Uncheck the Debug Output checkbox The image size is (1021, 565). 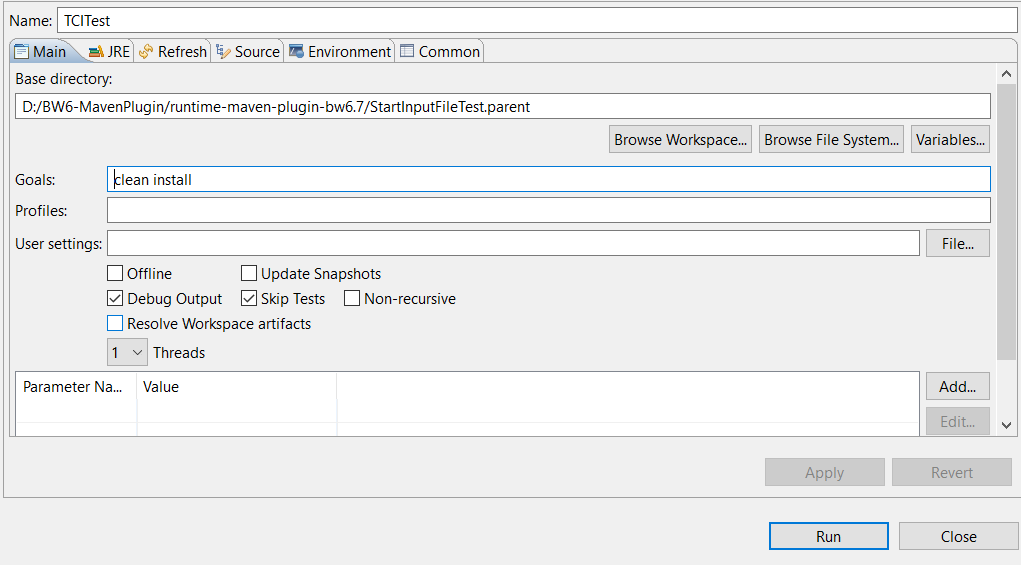(115, 299)
